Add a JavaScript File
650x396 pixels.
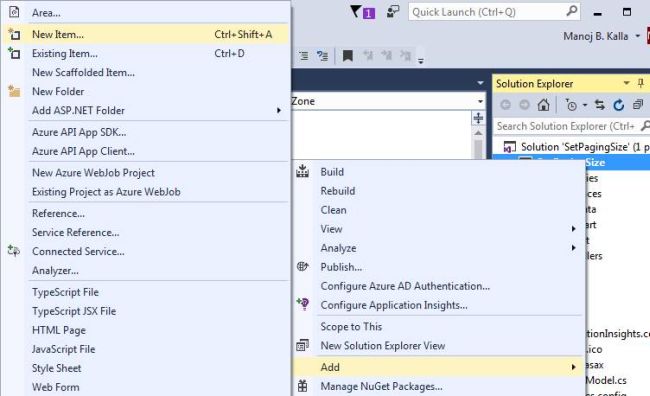[145, 350]
